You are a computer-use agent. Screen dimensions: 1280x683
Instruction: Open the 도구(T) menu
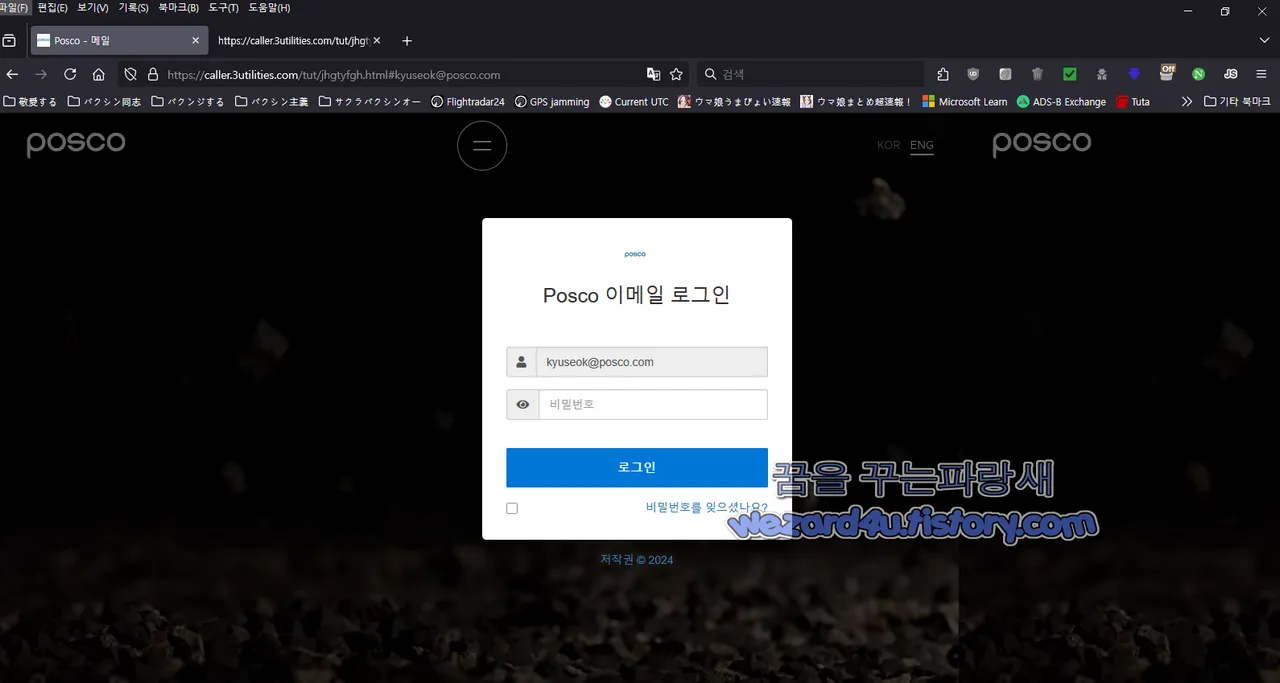[223, 8]
